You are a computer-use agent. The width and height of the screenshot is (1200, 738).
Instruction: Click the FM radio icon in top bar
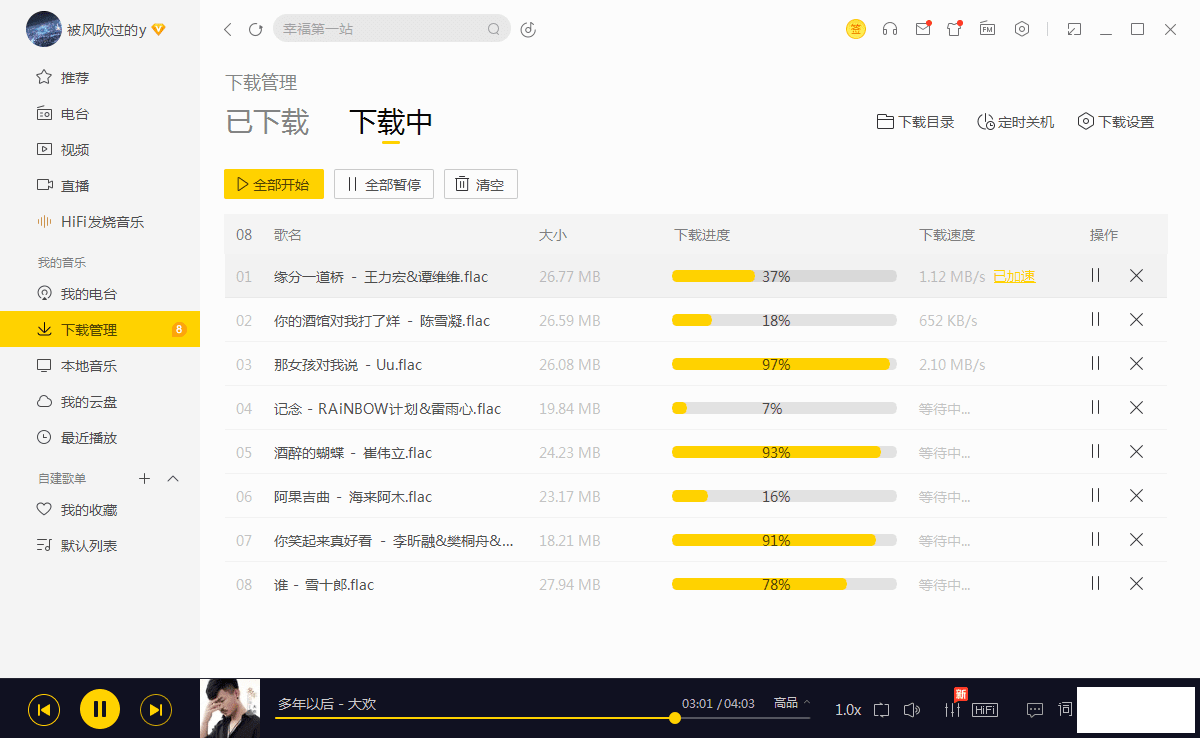[x=987, y=29]
